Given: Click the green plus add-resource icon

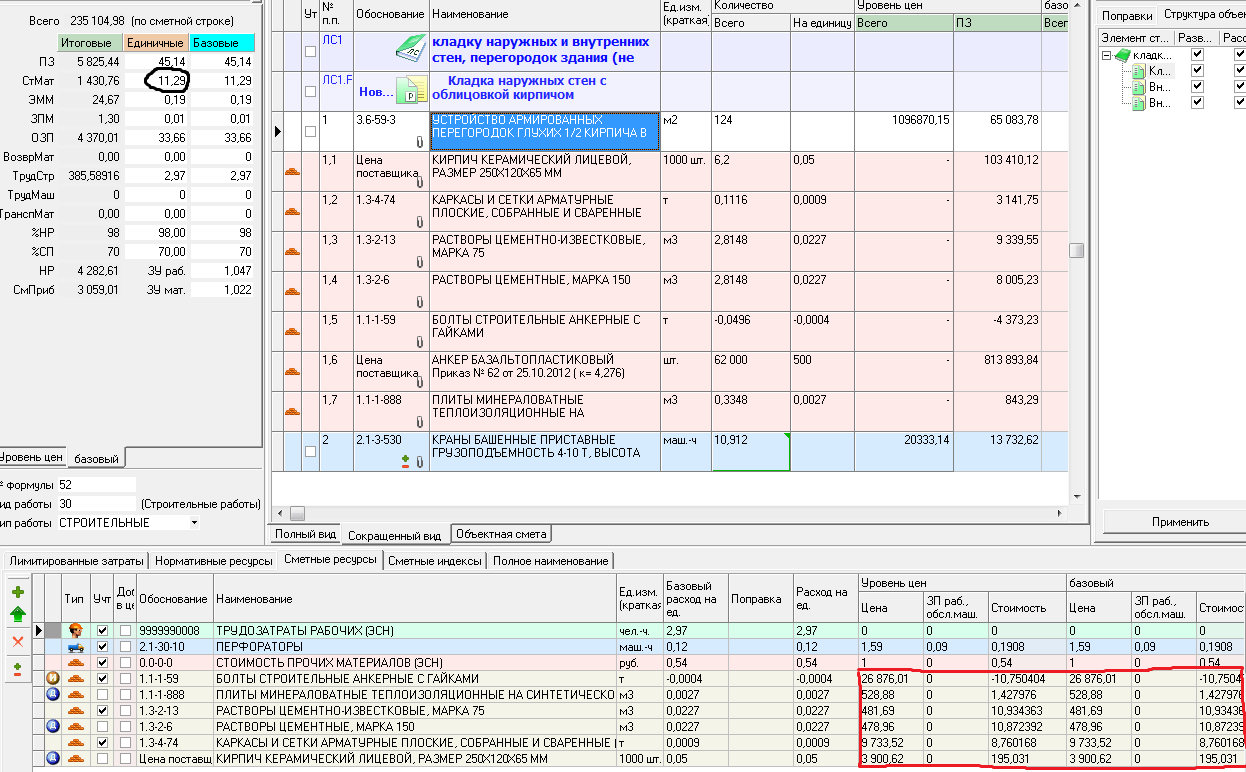Looking at the screenshot, I should (17, 591).
